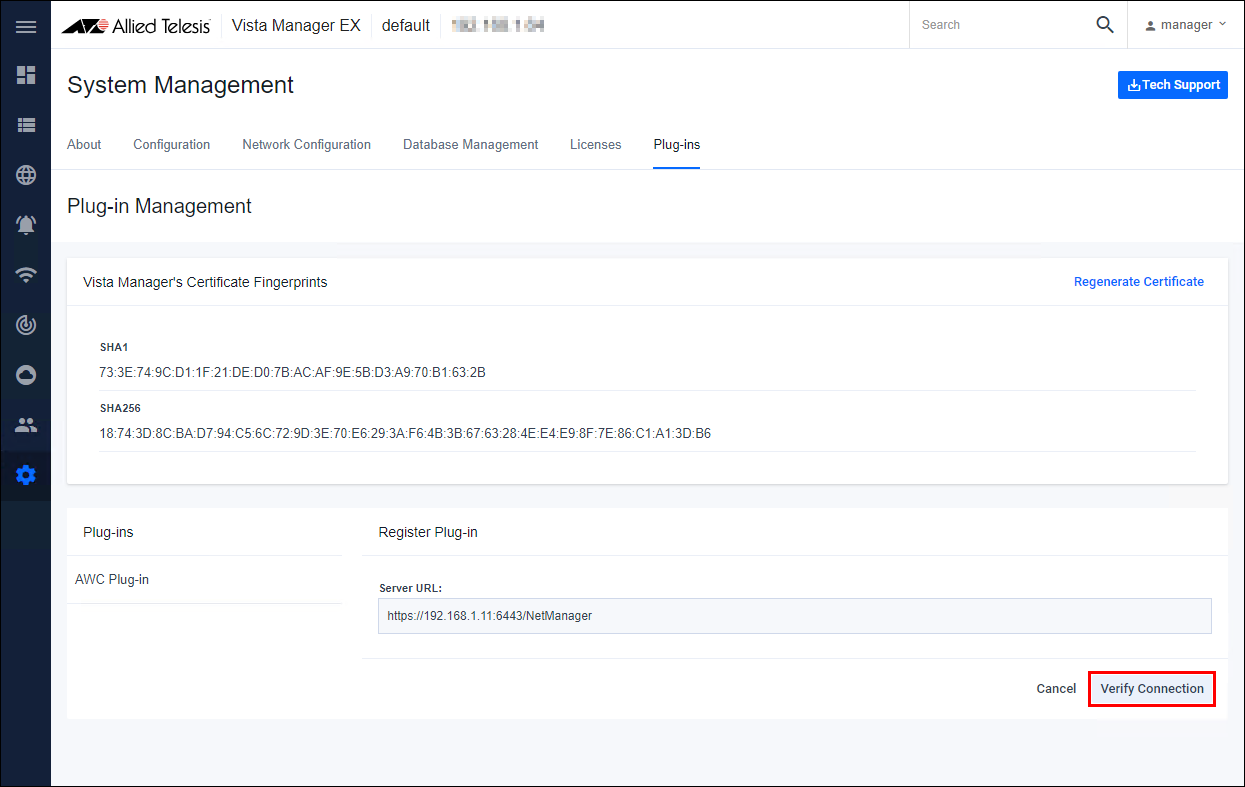This screenshot has width=1245, height=787.
Task: Open the dashboard grid icon in sidebar
Action: (26, 75)
